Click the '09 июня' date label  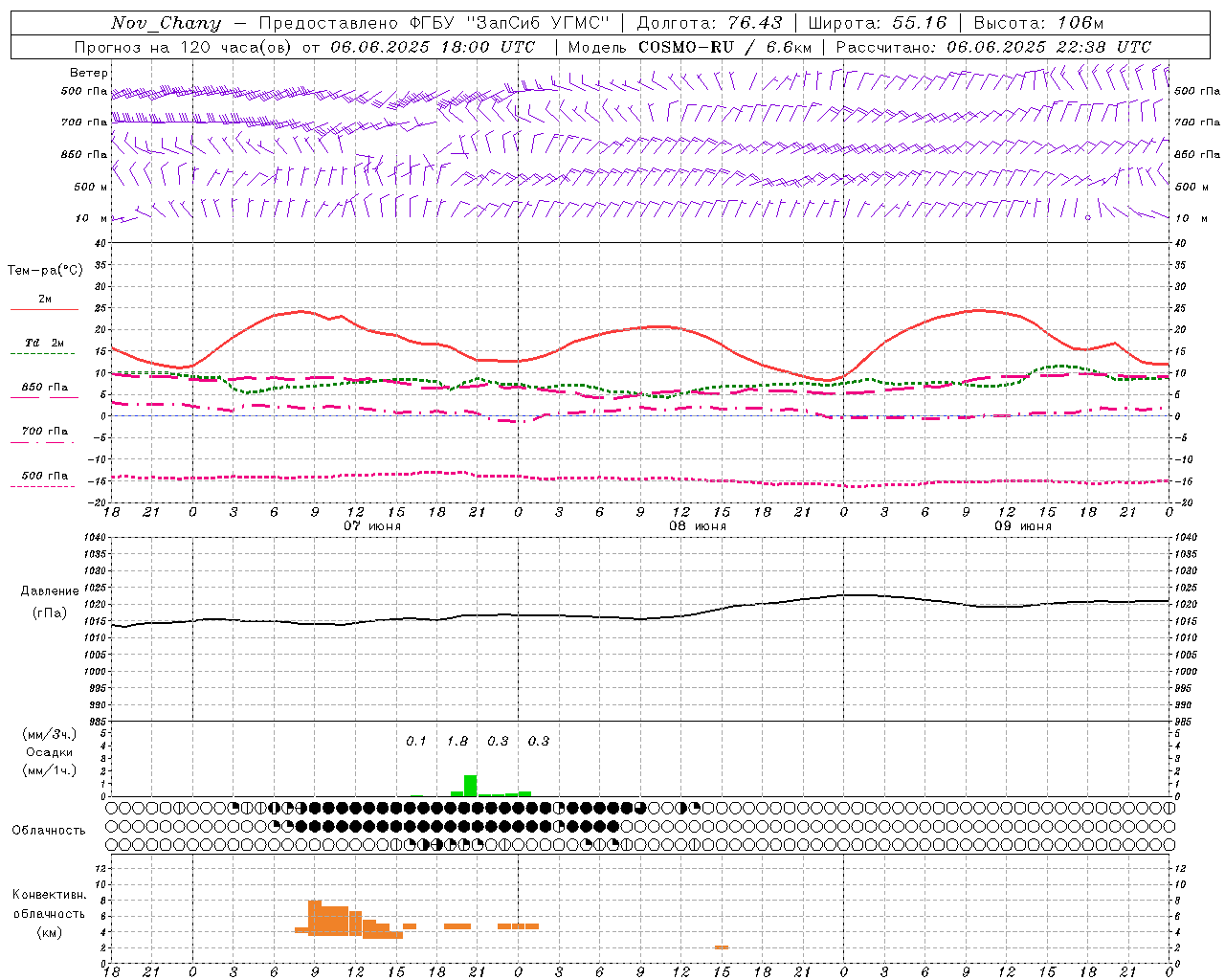(1023, 526)
